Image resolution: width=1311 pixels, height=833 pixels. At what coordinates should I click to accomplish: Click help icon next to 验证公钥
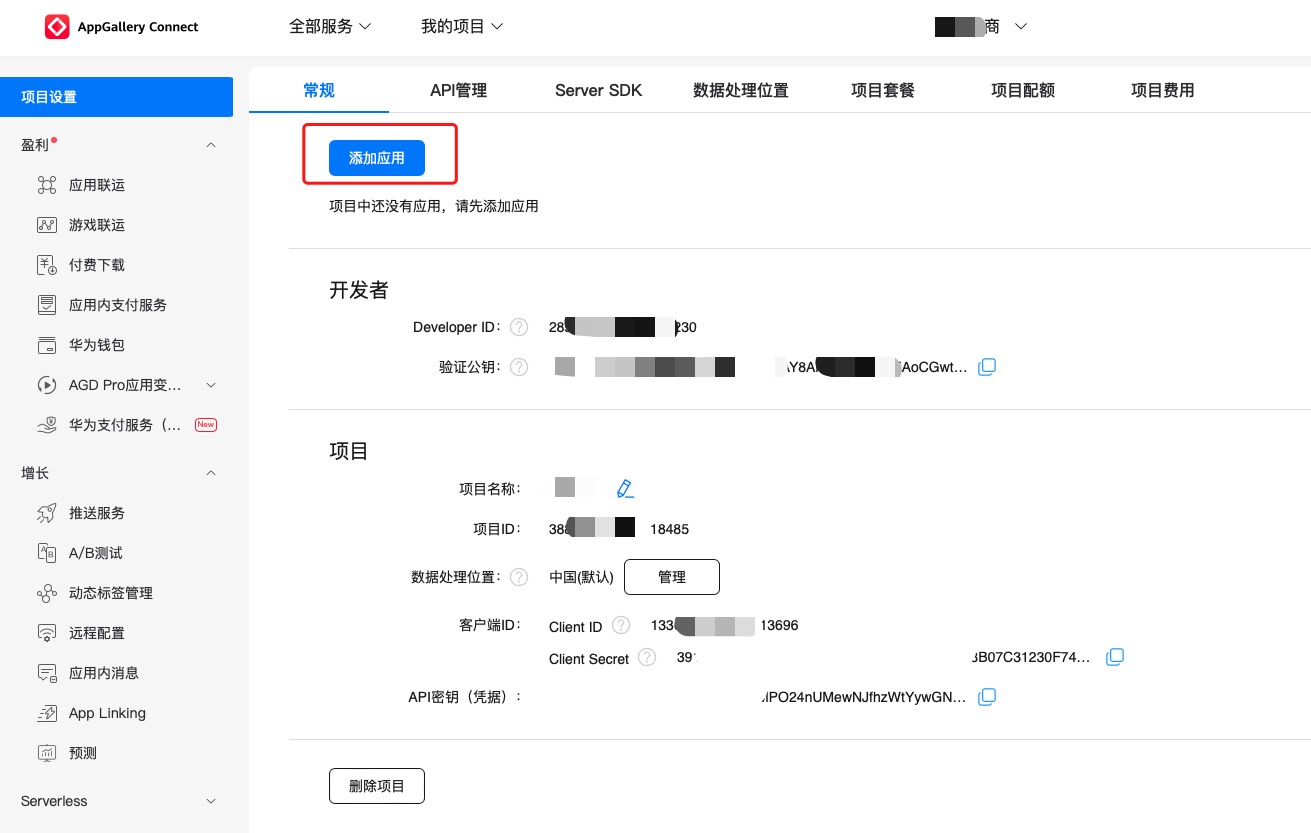[519, 367]
